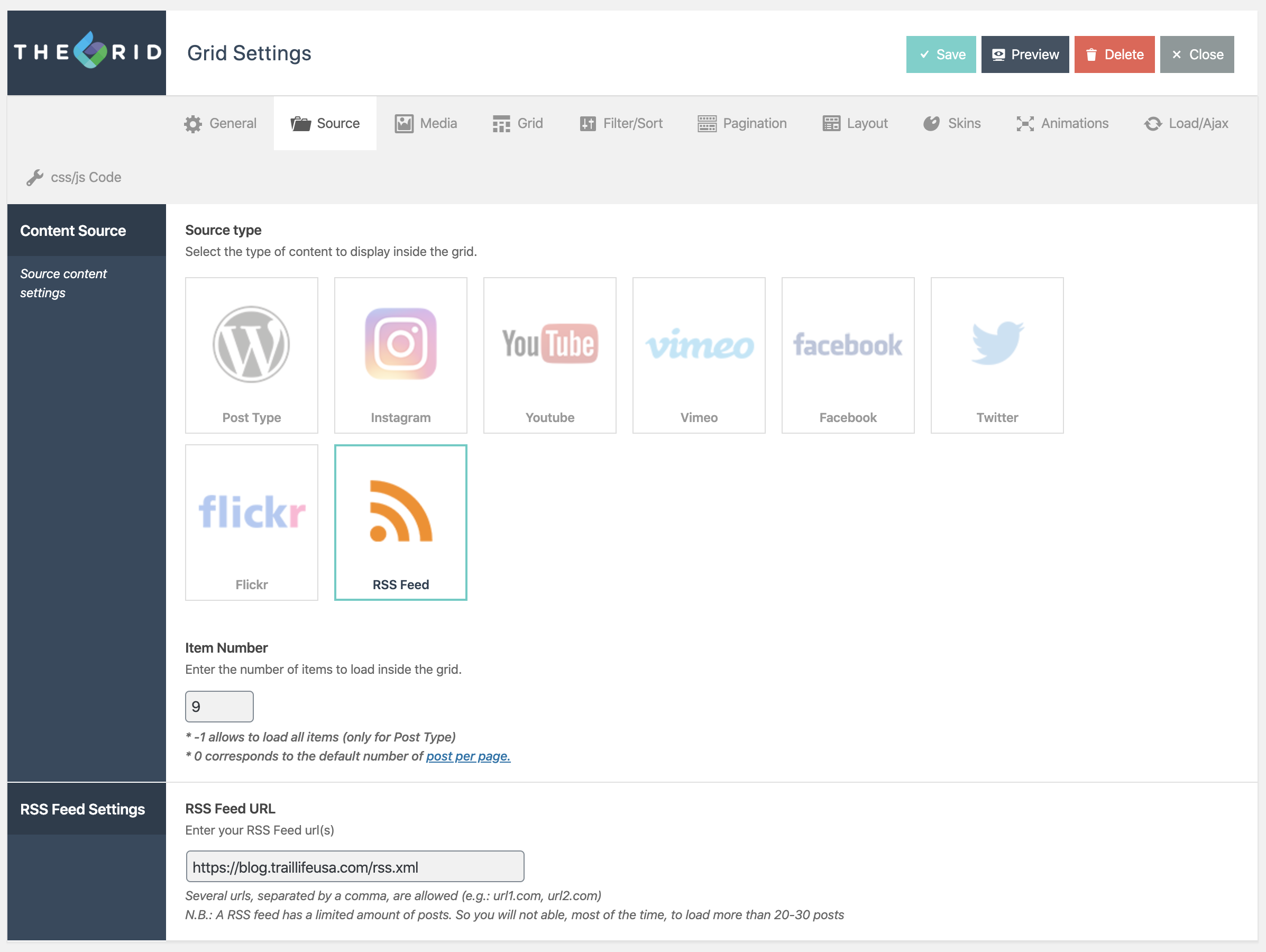Open the Grid tab label
The height and width of the screenshot is (952, 1266).
click(x=530, y=124)
